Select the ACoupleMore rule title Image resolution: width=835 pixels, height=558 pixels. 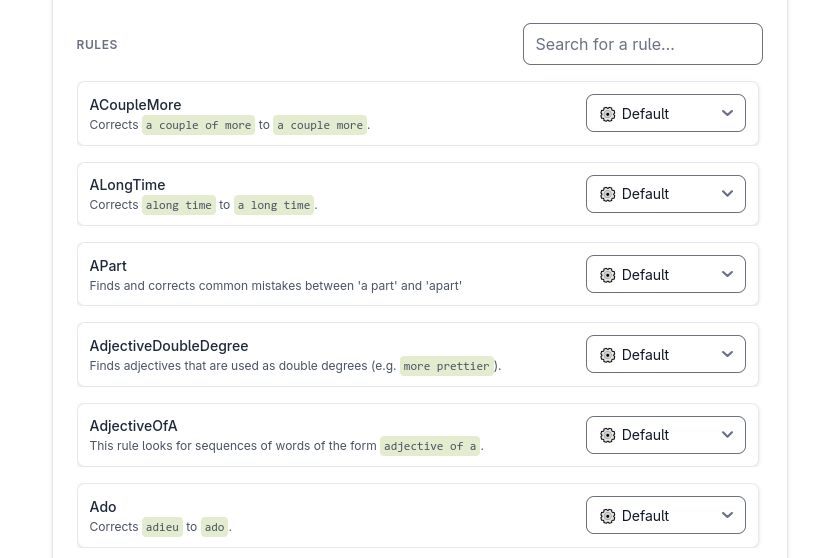click(x=135, y=105)
